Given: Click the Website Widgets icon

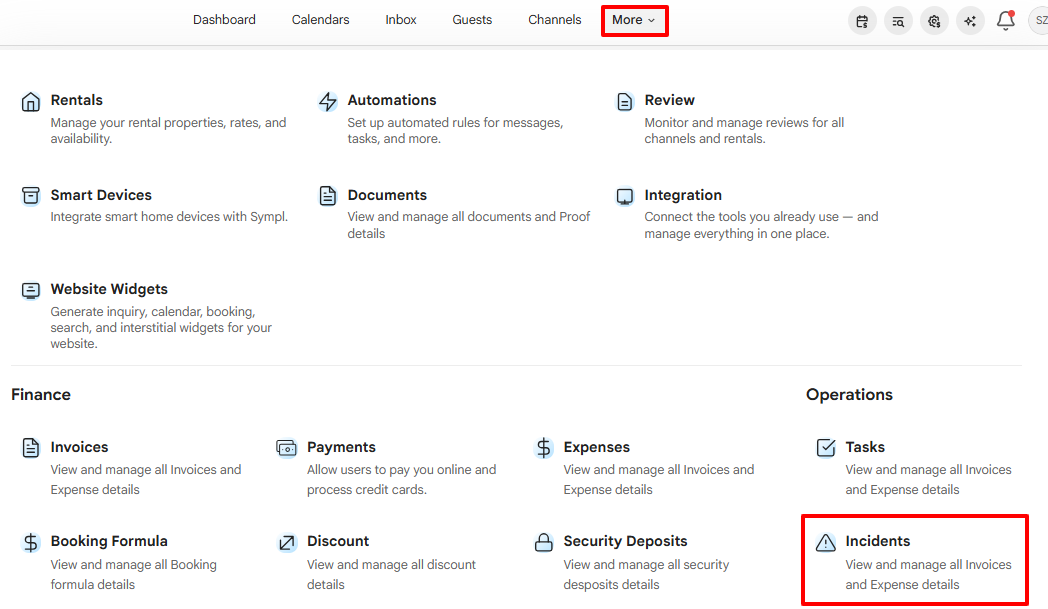Looking at the screenshot, I should 31,290.
